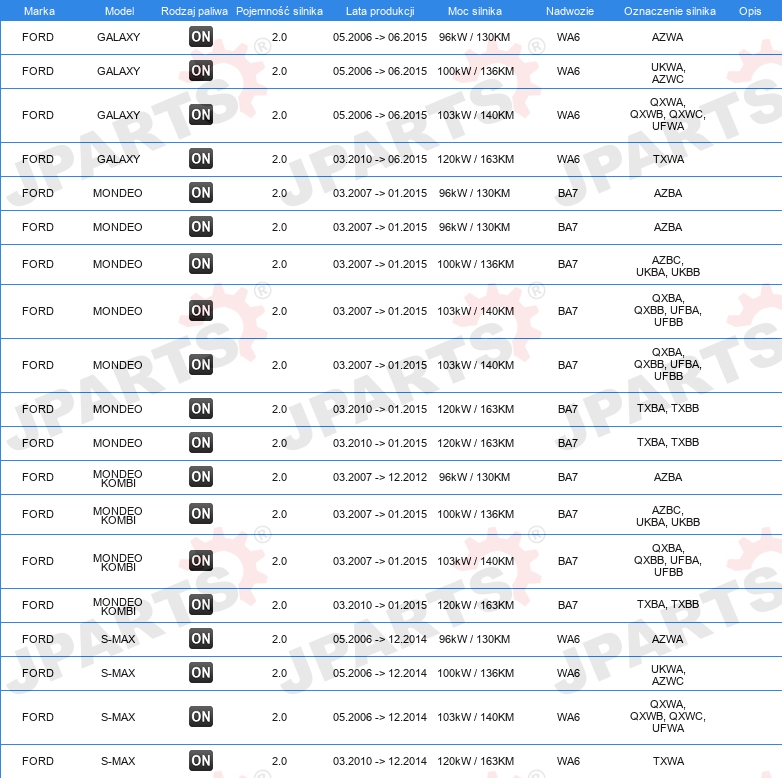The image size is (782, 778).
Task: Click the 03.2007 -> 12.2012 production date cell
Action: click(380, 477)
